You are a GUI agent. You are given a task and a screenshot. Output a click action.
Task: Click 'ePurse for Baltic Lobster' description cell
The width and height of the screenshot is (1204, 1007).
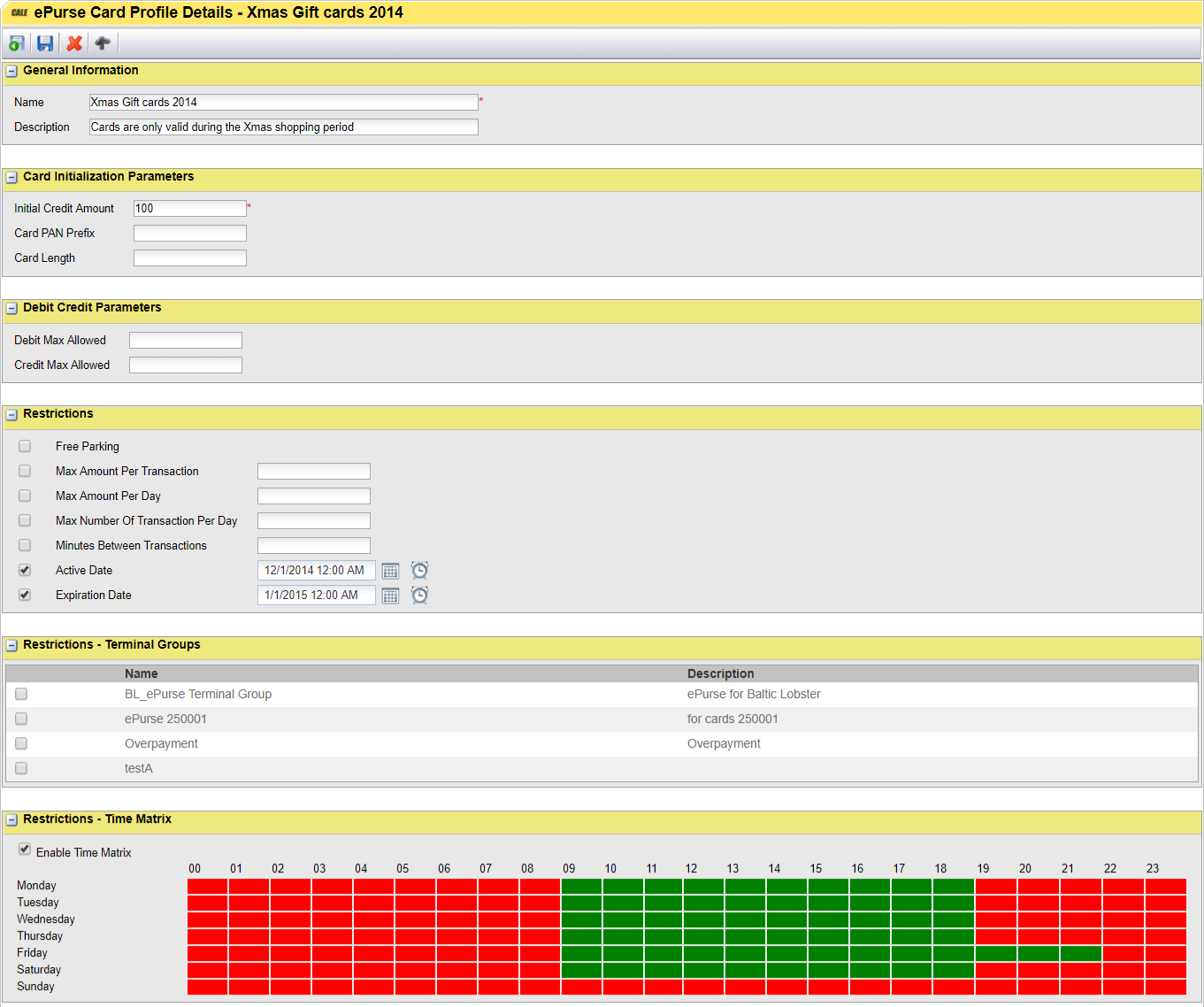click(754, 694)
